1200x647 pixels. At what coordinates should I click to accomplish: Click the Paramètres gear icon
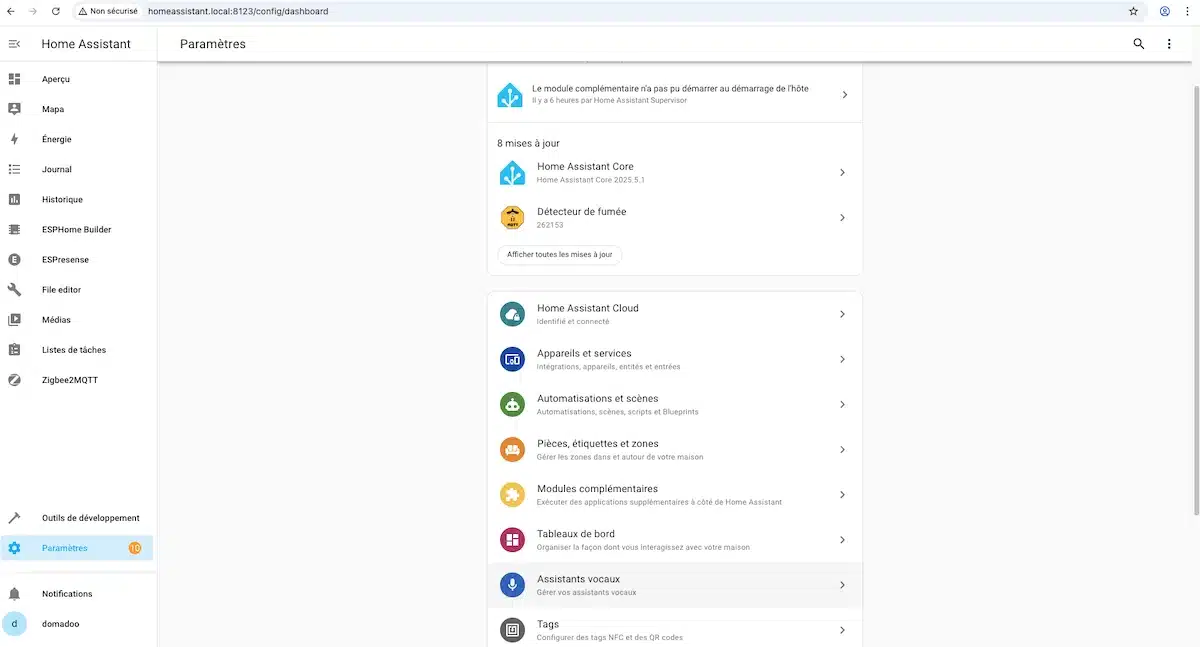pos(14,548)
